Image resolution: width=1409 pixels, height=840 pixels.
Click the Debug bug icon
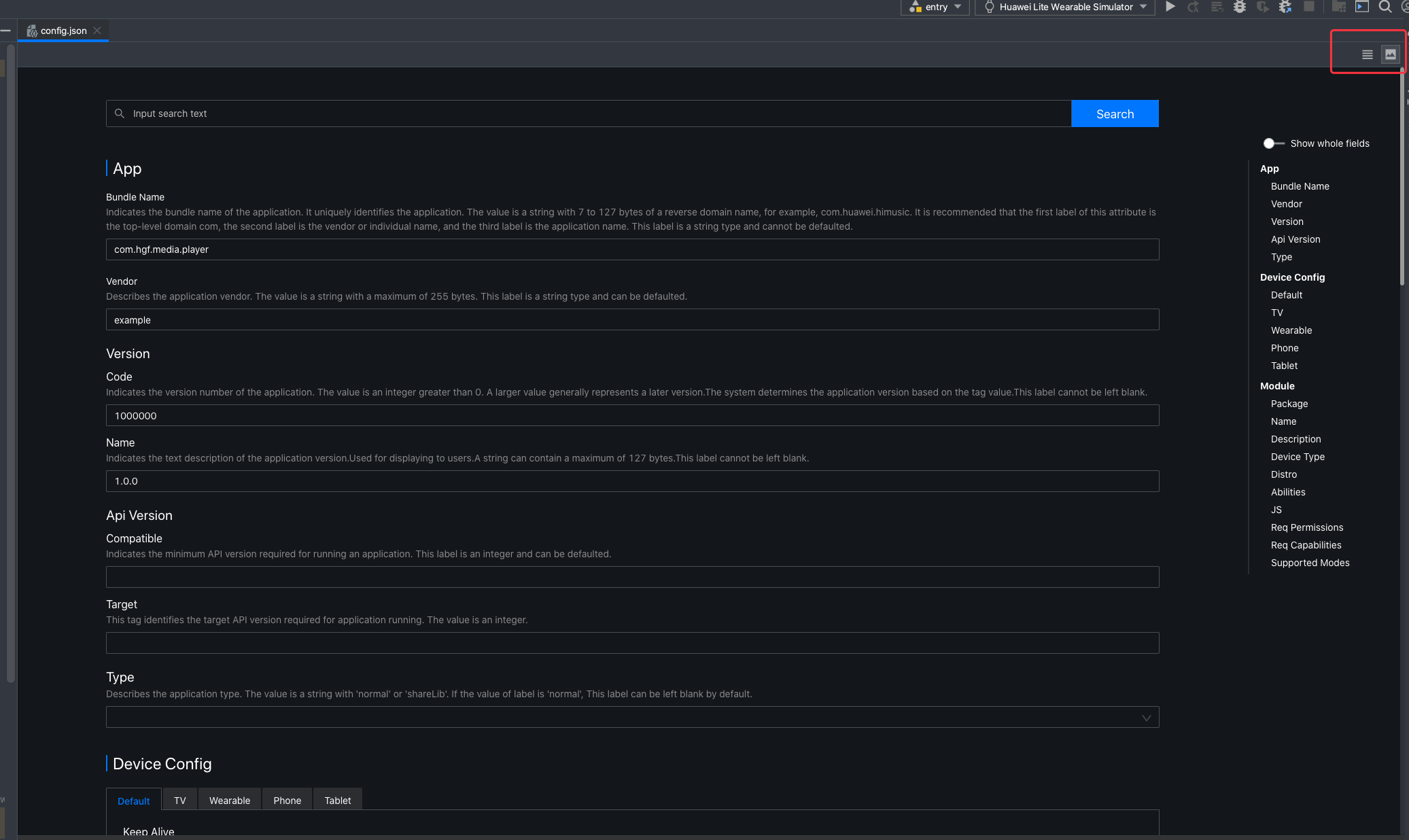pos(1240,7)
